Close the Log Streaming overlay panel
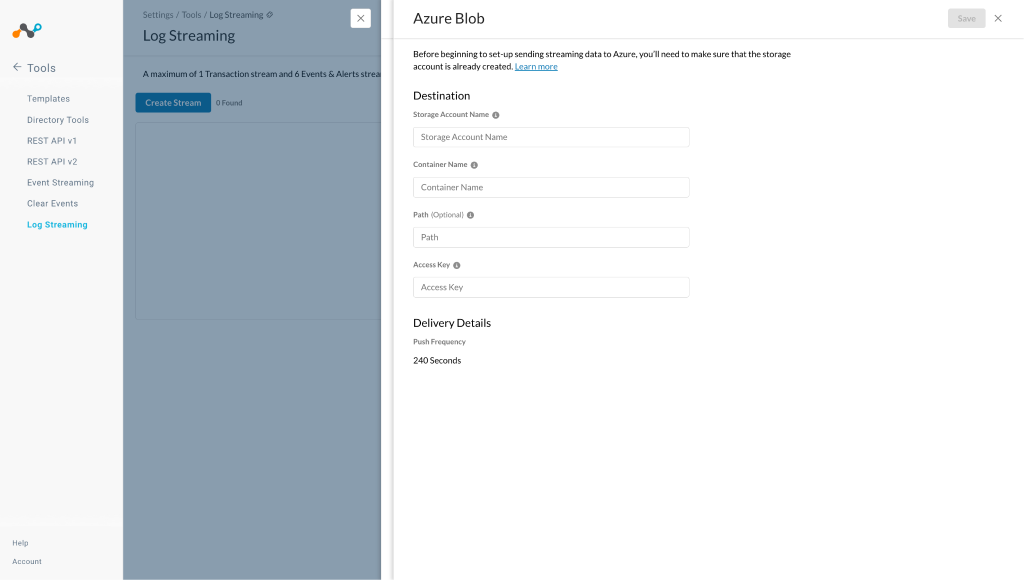1024x580 pixels. 360,18
